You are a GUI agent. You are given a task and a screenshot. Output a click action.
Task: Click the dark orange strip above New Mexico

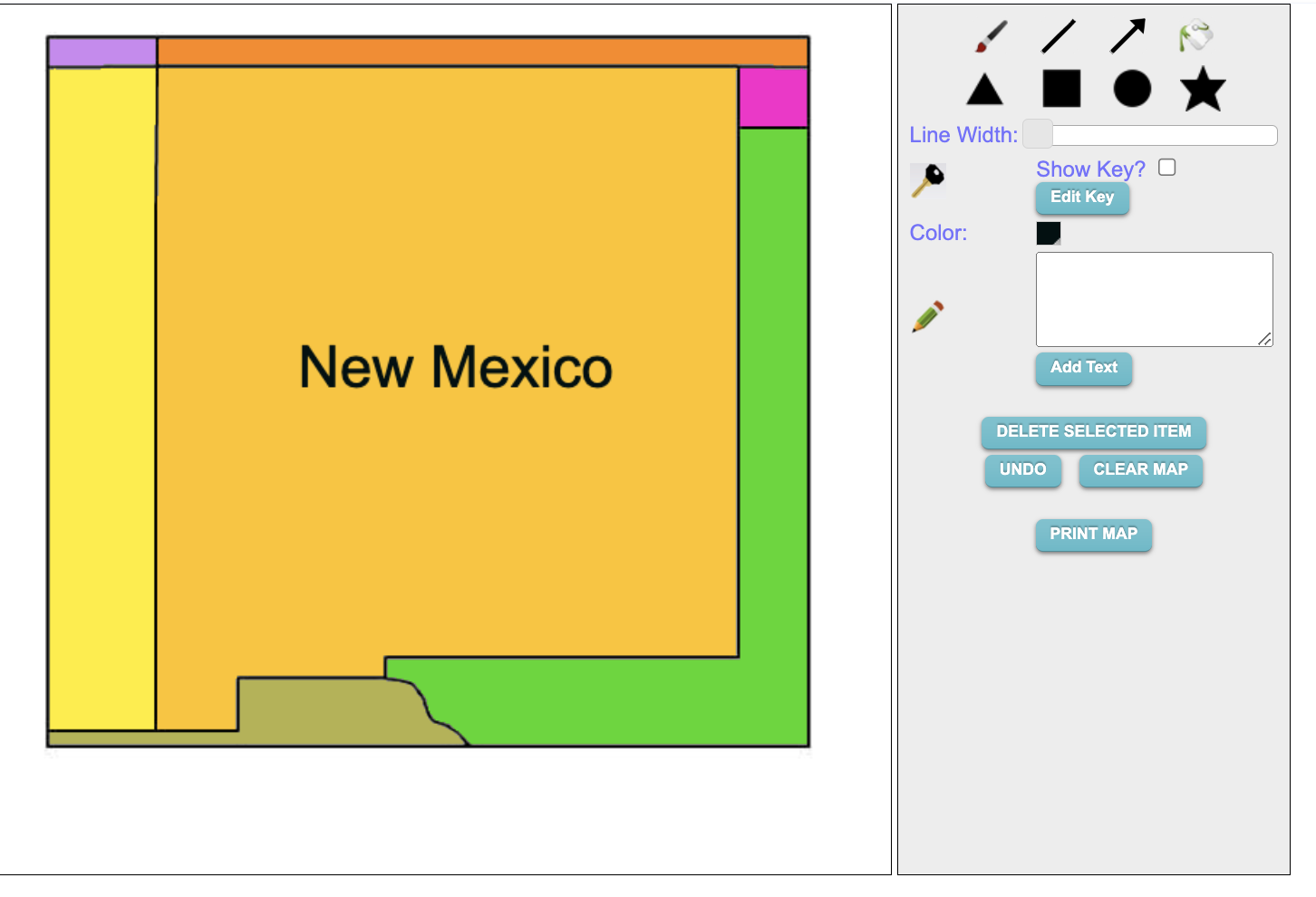(x=482, y=52)
